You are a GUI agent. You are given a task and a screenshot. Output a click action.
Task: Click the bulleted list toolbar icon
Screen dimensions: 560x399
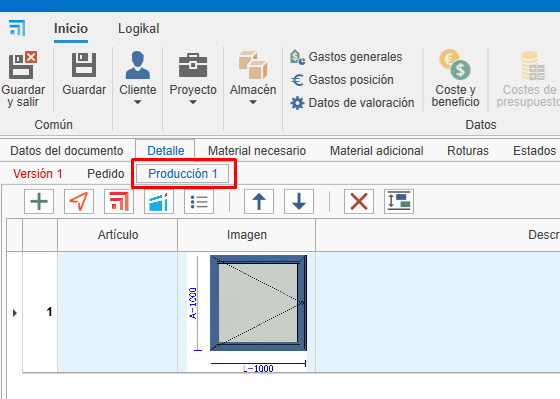click(x=199, y=201)
